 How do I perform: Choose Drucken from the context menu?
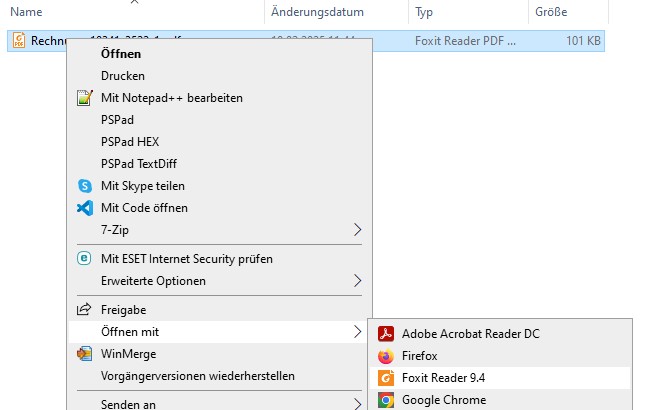123,76
